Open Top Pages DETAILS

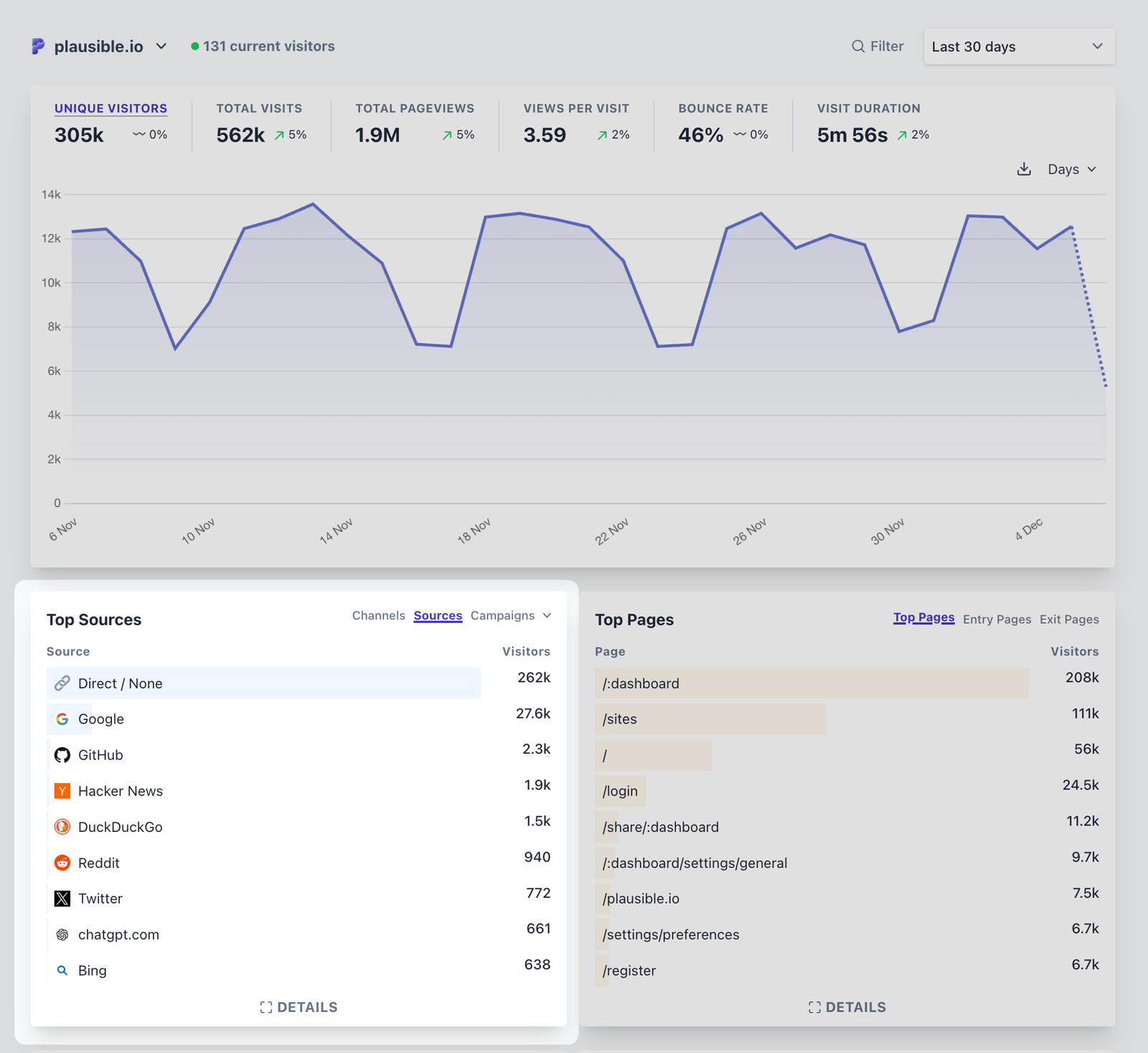point(847,1007)
